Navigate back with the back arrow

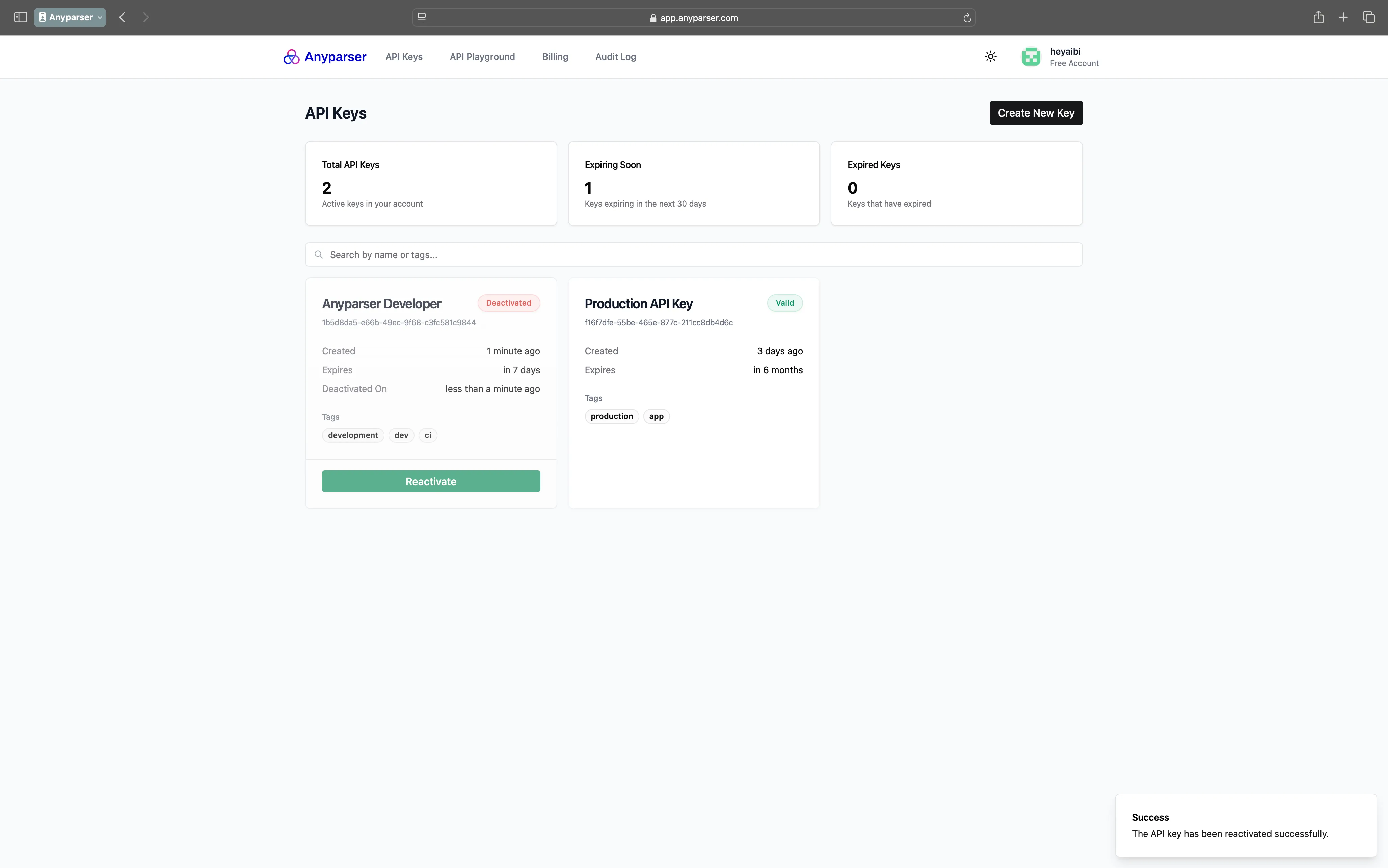pyautogui.click(x=122, y=17)
